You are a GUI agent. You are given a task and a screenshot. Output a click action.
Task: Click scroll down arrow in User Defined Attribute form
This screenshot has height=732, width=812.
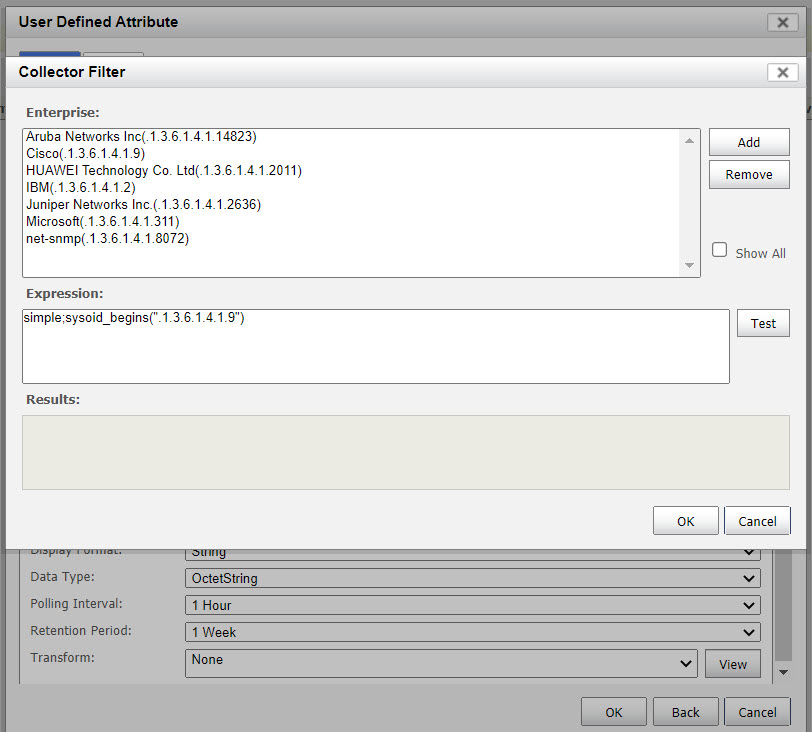pyautogui.click(x=784, y=672)
